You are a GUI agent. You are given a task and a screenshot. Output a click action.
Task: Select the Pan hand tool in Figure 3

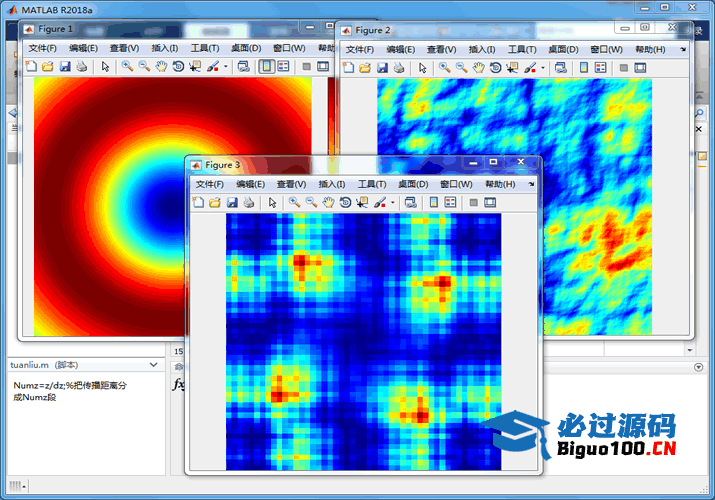tap(328, 202)
